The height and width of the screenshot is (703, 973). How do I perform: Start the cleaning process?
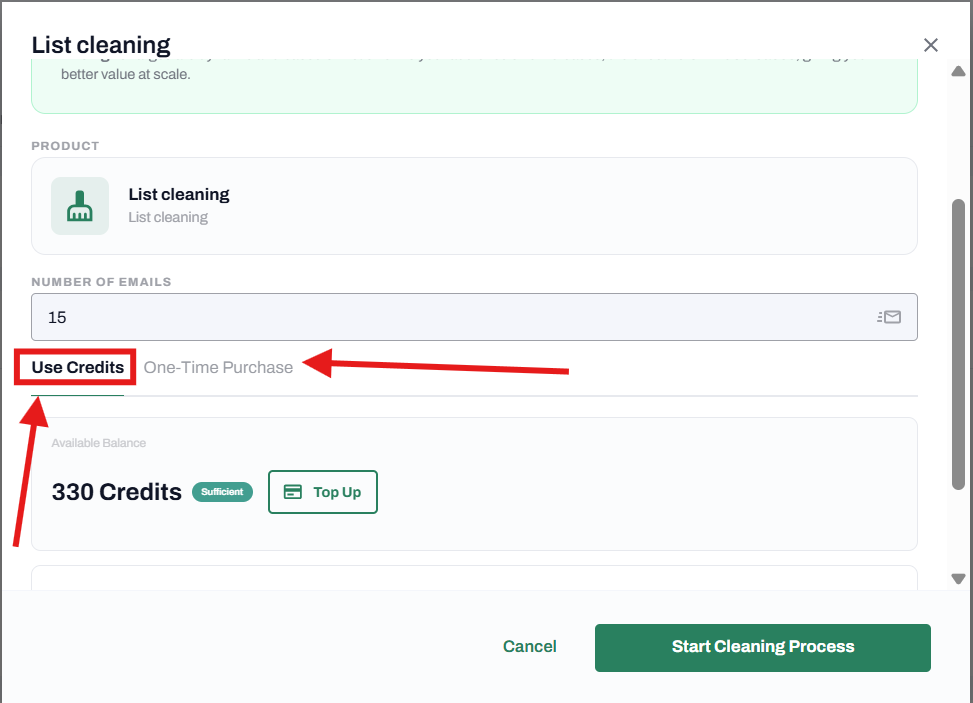tap(762, 647)
